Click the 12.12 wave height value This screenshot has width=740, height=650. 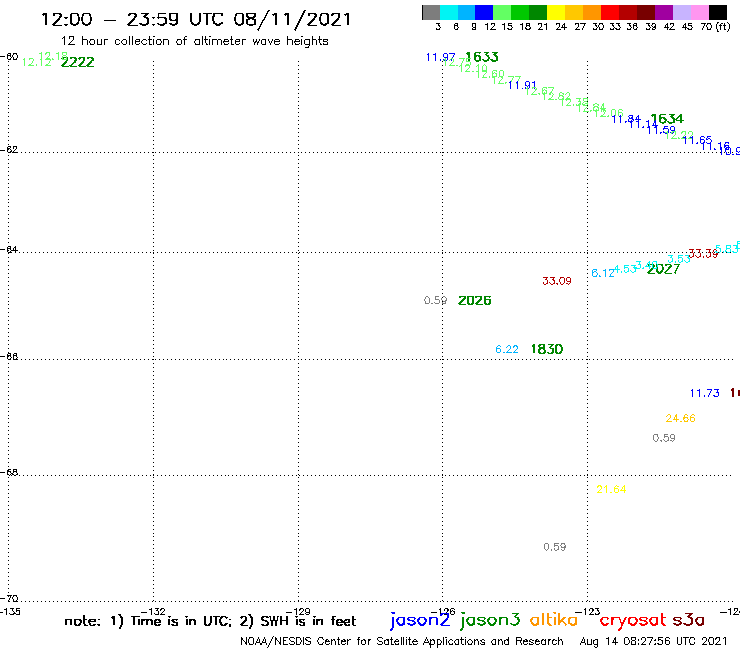[x=36, y=62]
